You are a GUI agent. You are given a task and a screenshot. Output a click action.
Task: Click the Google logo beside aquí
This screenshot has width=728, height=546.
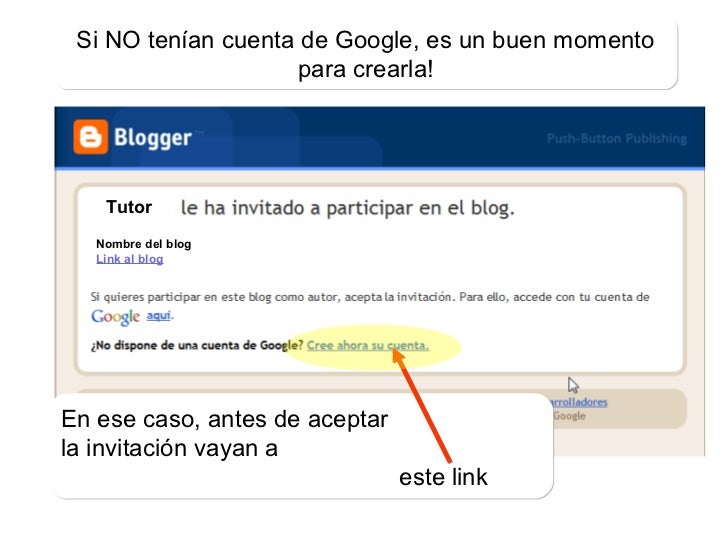[116, 317]
